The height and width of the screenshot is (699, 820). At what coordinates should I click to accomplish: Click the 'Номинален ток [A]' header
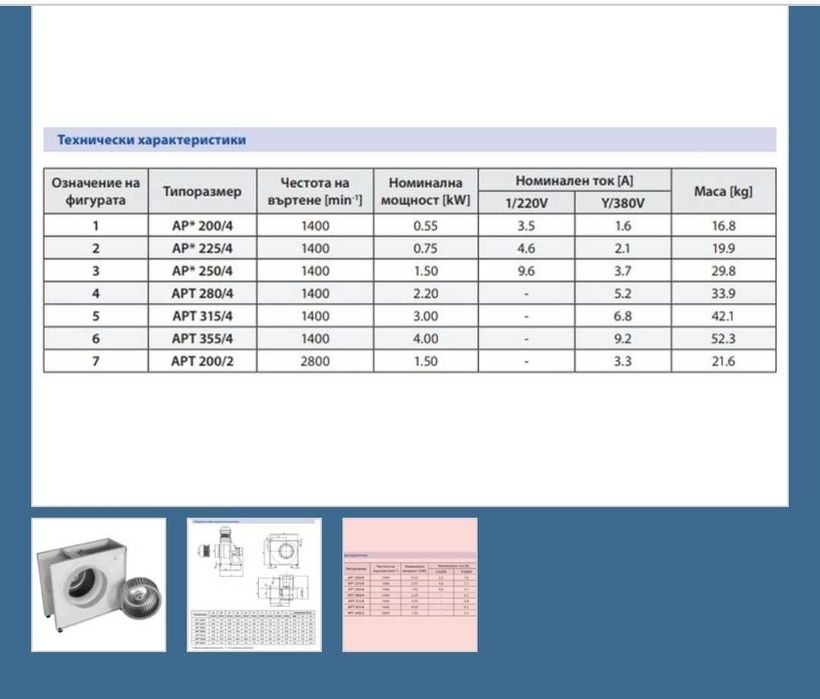coord(575,180)
